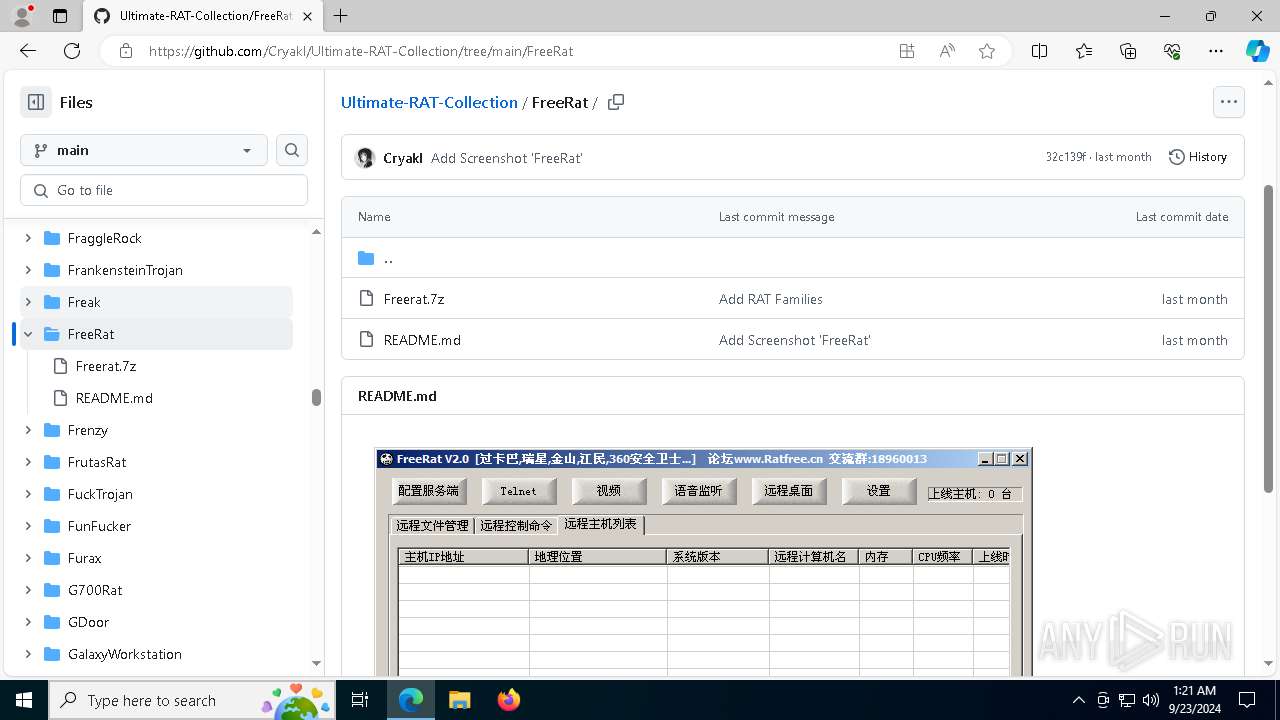Open Ultimate-RAT-Collection breadcrumb link

click(429, 102)
